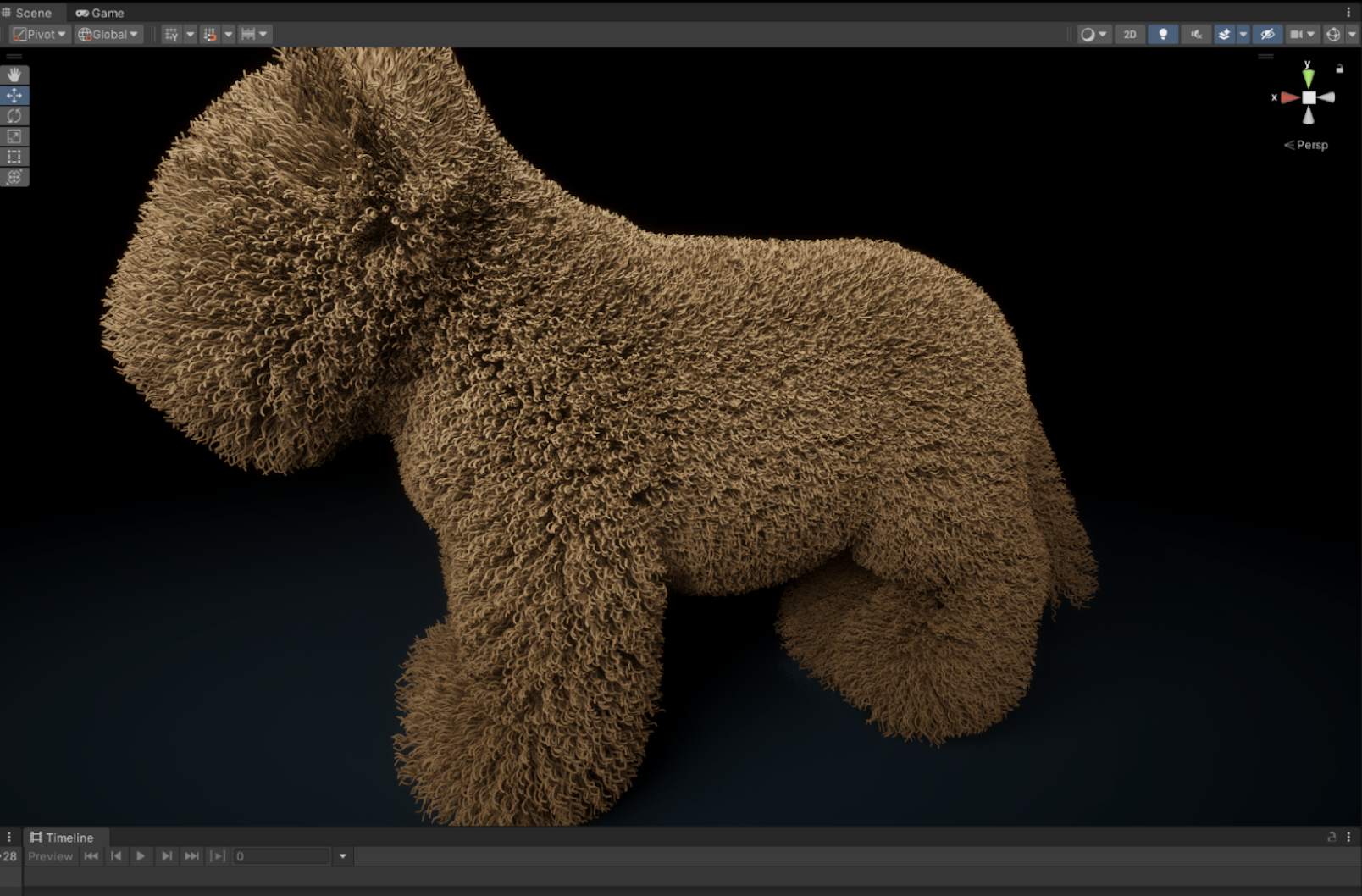Select the Rotate tool

coord(14,116)
